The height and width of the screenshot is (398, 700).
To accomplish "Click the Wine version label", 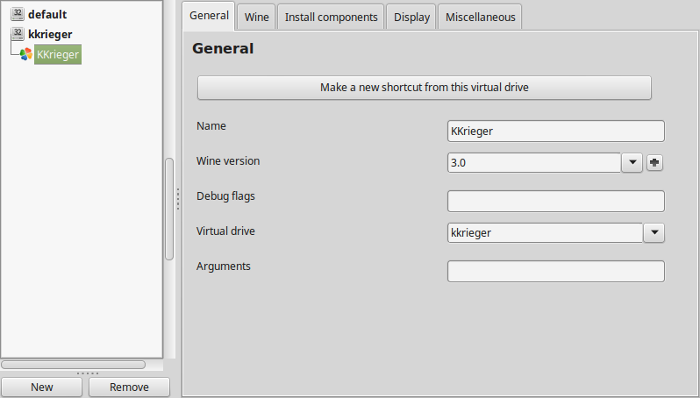I will pyautogui.click(x=228, y=161).
